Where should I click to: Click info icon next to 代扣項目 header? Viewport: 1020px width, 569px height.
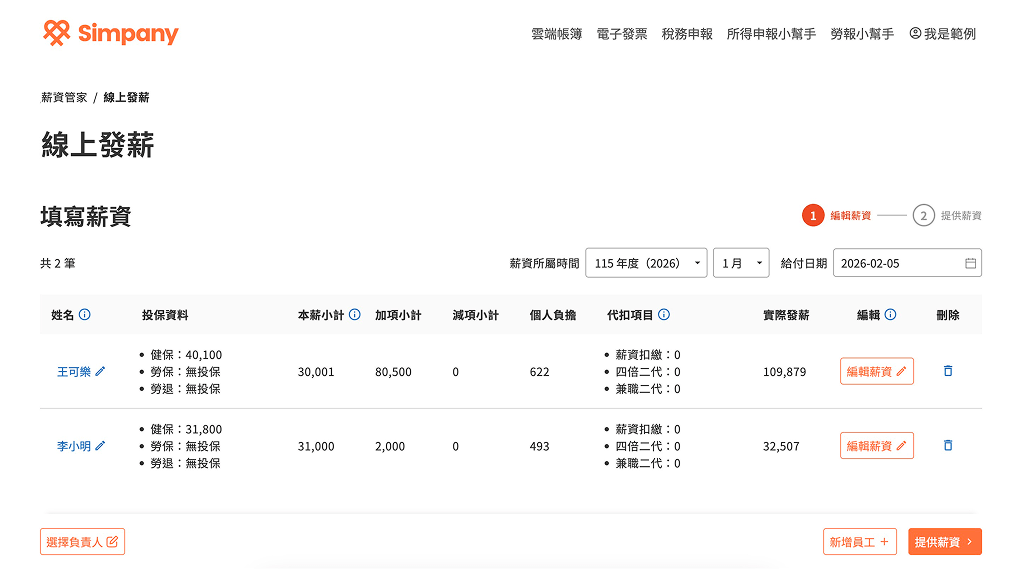(x=664, y=315)
